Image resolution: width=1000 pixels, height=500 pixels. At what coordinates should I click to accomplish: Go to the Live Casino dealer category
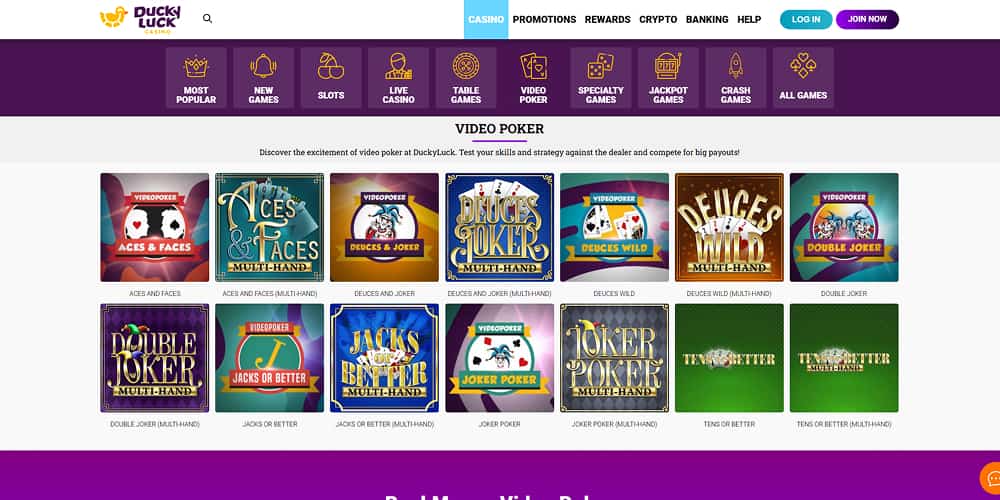(x=399, y=78)
